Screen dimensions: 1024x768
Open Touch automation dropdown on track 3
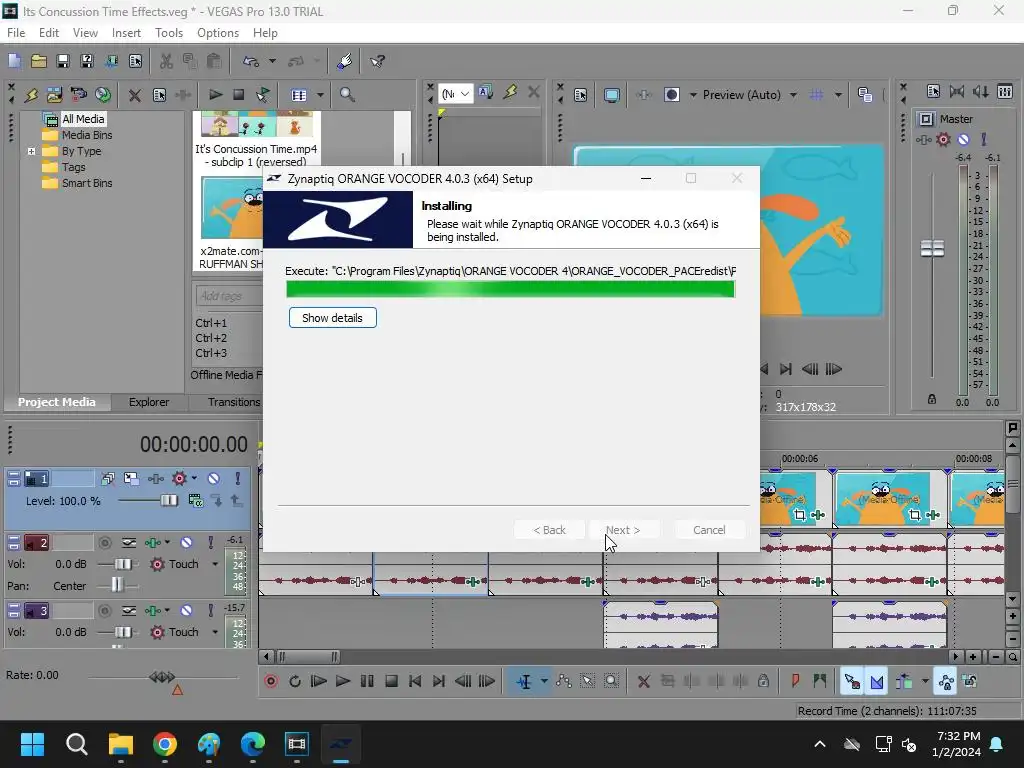tap(215, 632)
